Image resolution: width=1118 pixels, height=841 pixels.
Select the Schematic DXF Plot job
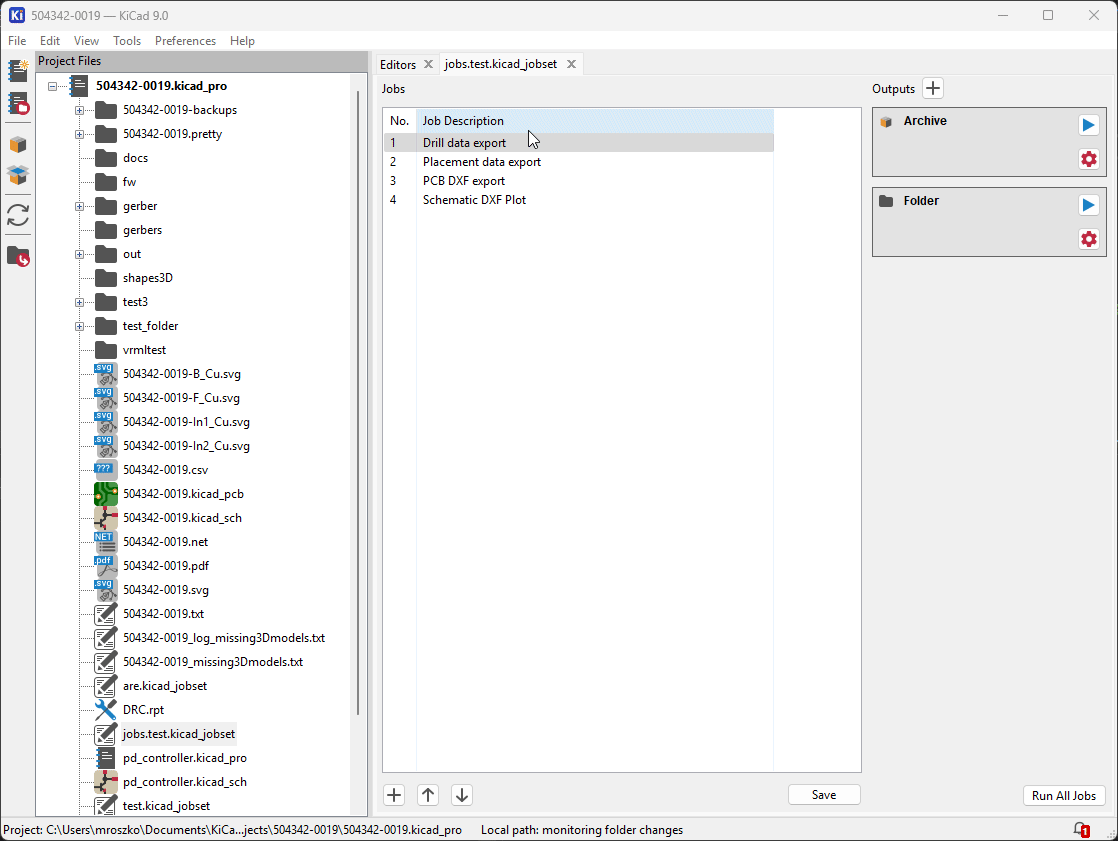click(x=578, y=200)
